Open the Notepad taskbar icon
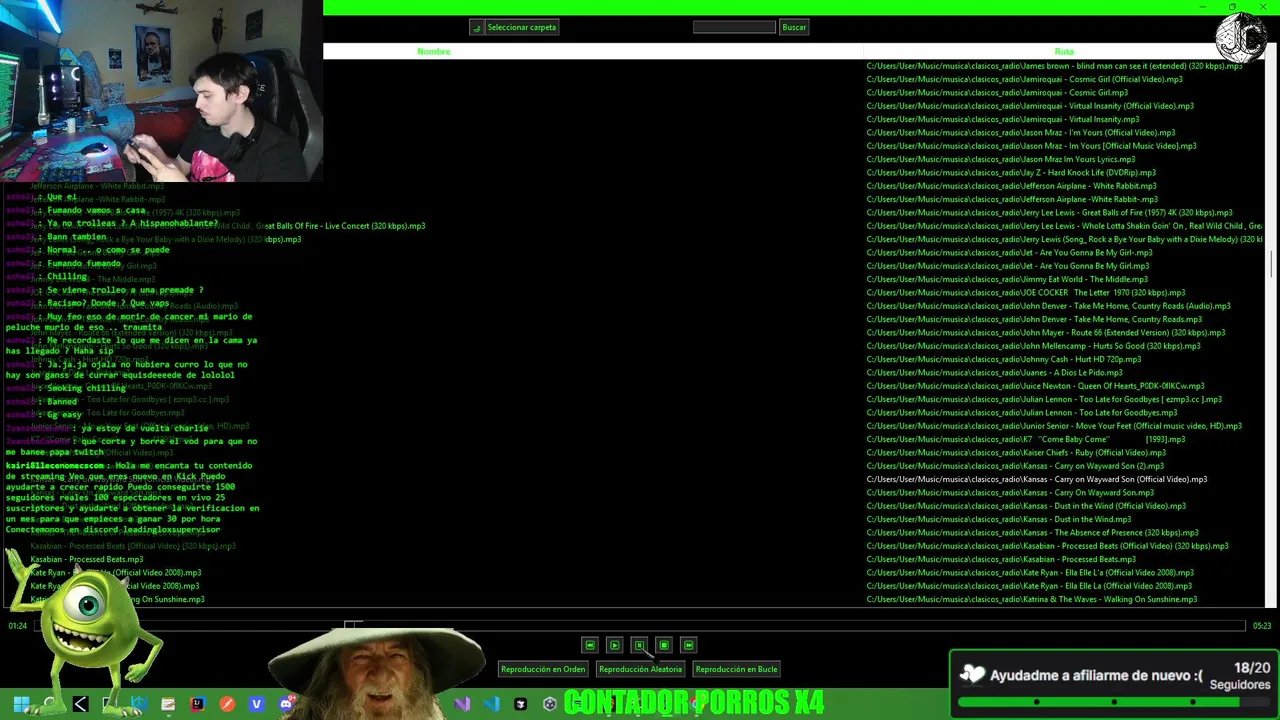This screenshot has height=720, width=1280. [x=168, y=704]
